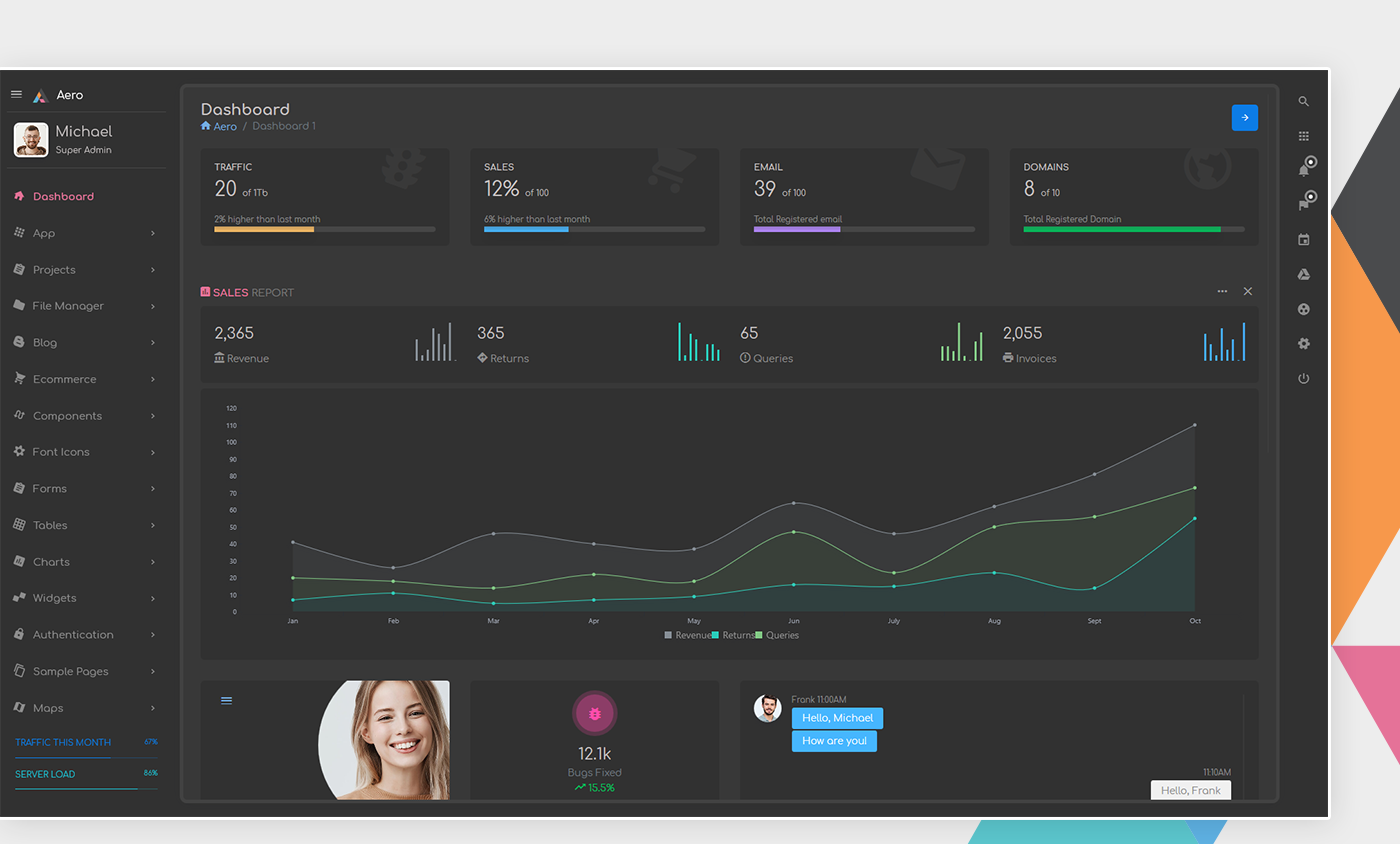
Task: Click the woman's profile photo
Action: tap(384, 740)
